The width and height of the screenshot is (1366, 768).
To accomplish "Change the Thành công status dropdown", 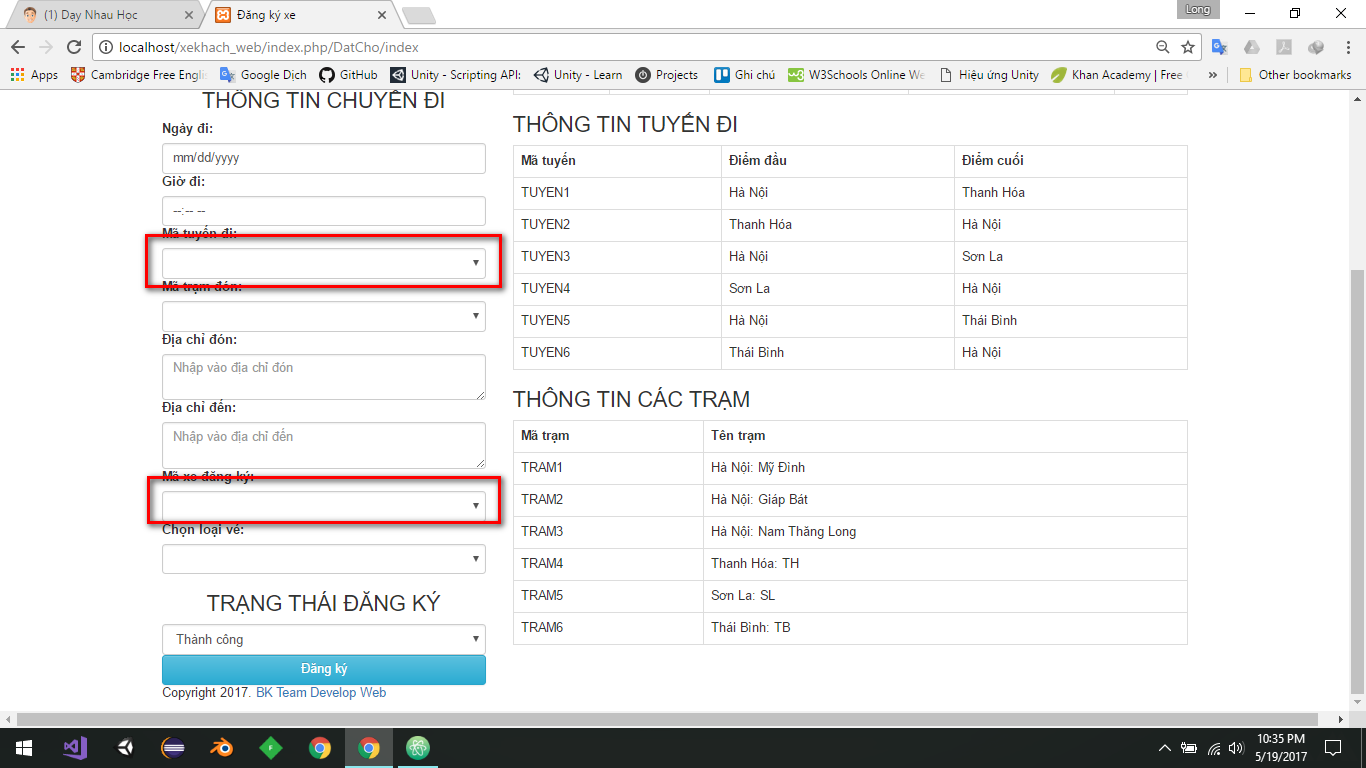I will [x=323, y=639].
